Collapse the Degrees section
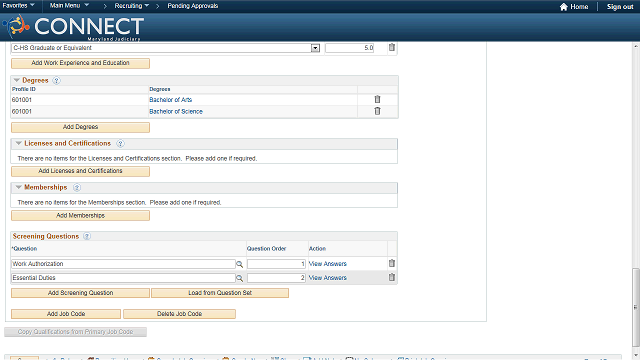 pyautogui.click(x=17, y=80)
